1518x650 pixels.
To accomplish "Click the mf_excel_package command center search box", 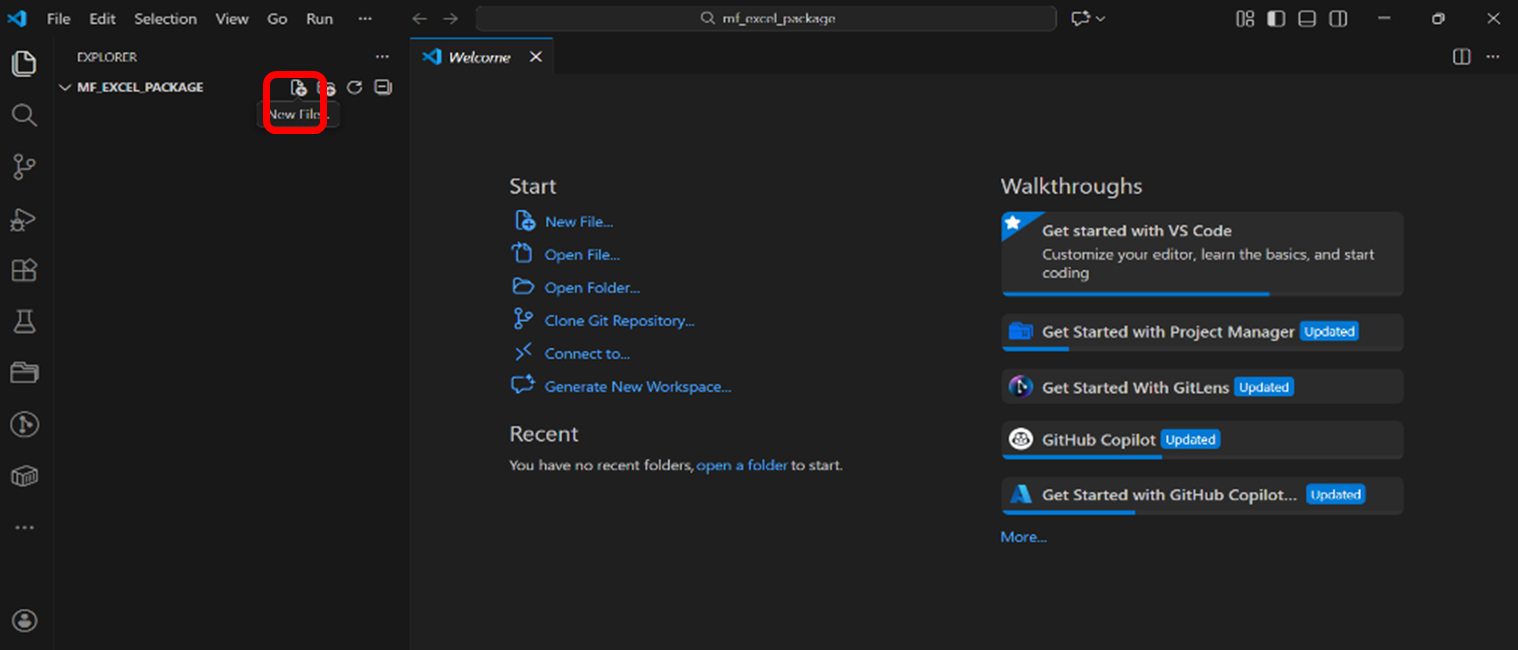I will 766,19.
